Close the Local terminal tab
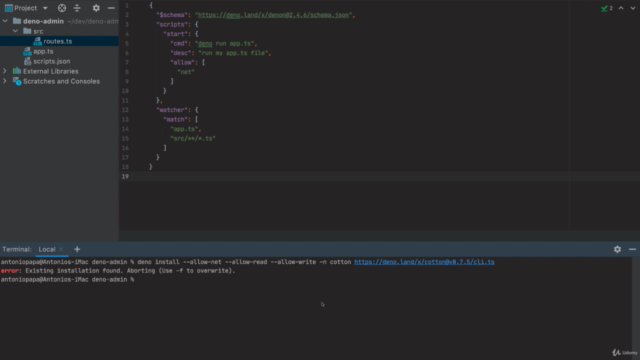Viewport: 640px width, 360px height. [61, 249]
